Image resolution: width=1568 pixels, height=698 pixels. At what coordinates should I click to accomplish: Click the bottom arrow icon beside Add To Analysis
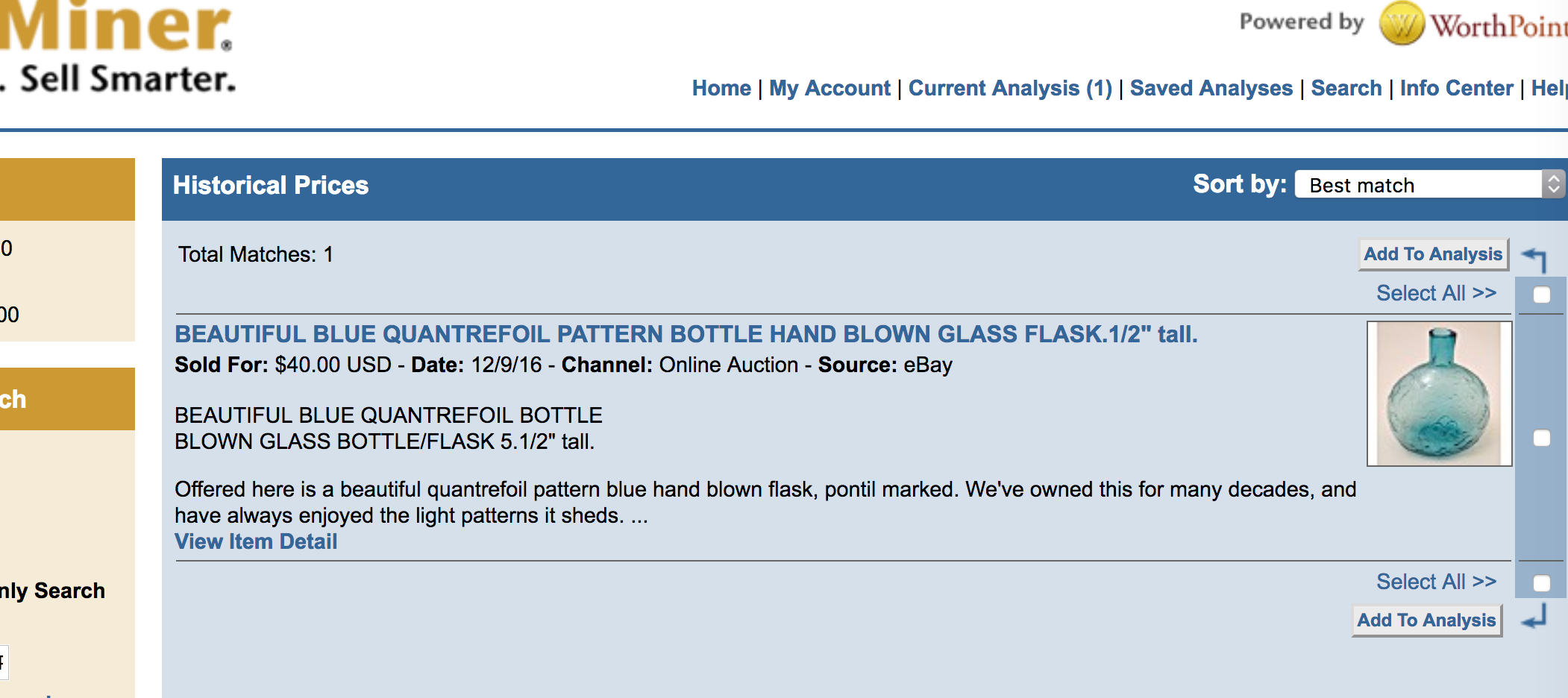(1535, 617)
